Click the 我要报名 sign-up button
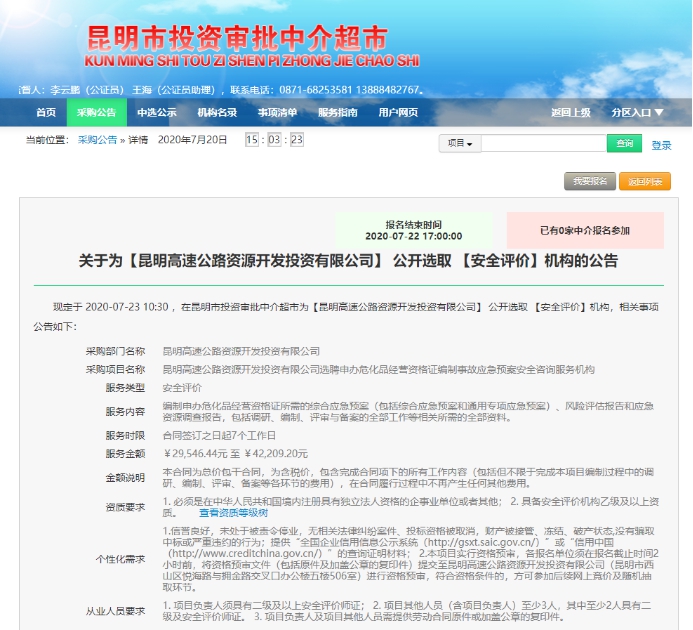Viewport: 693px width, 630px height. 589,181
